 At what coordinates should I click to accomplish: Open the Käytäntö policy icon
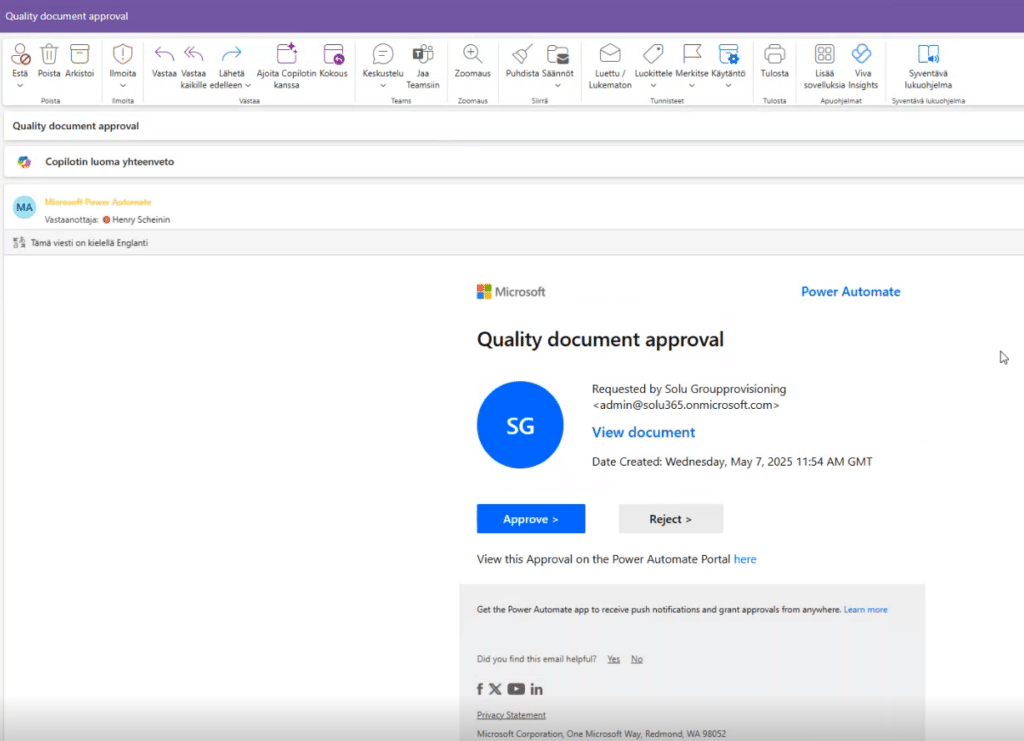728,54
